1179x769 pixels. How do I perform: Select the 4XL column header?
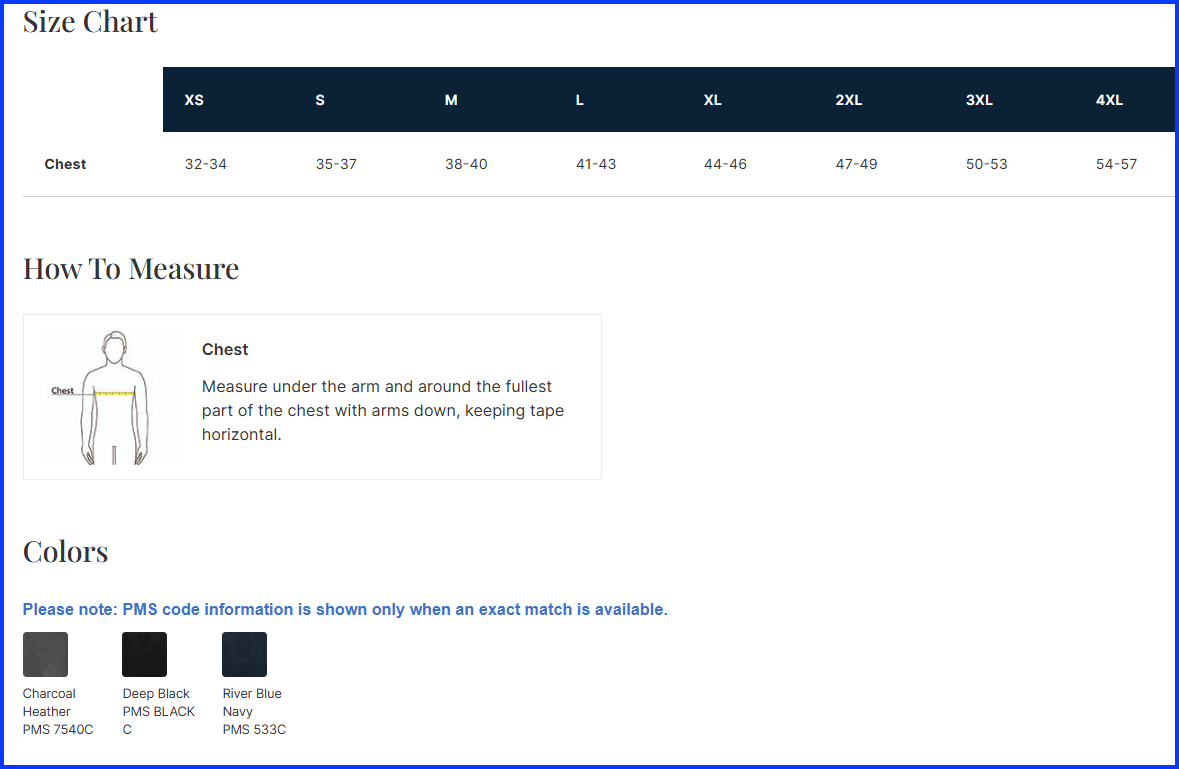pos(1109,100)
